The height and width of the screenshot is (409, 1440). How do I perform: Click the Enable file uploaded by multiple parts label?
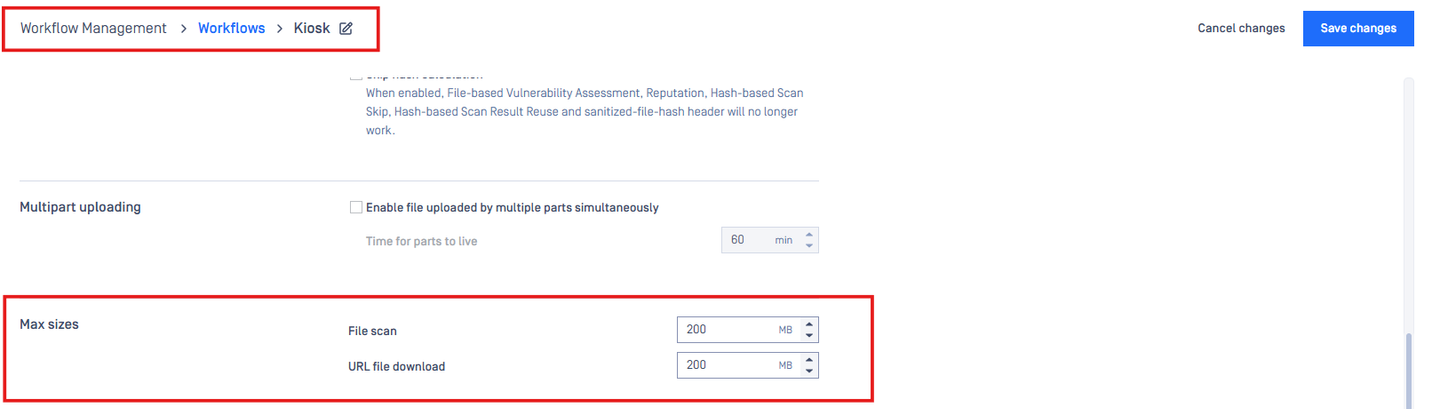point(512,208)
